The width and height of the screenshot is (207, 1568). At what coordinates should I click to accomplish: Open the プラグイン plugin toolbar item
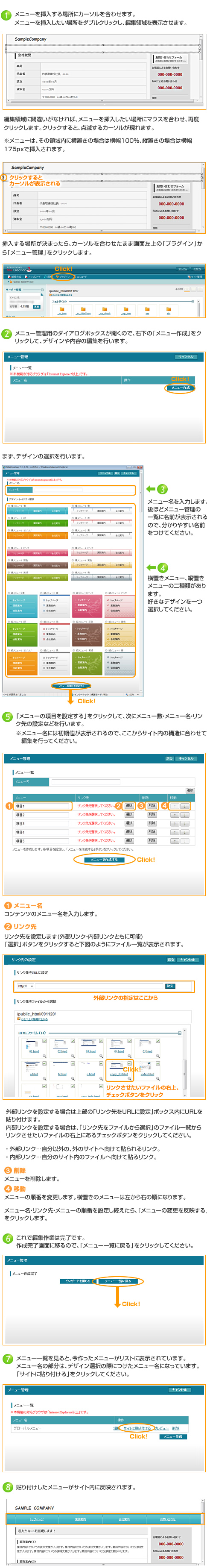(x=62, y=276)
